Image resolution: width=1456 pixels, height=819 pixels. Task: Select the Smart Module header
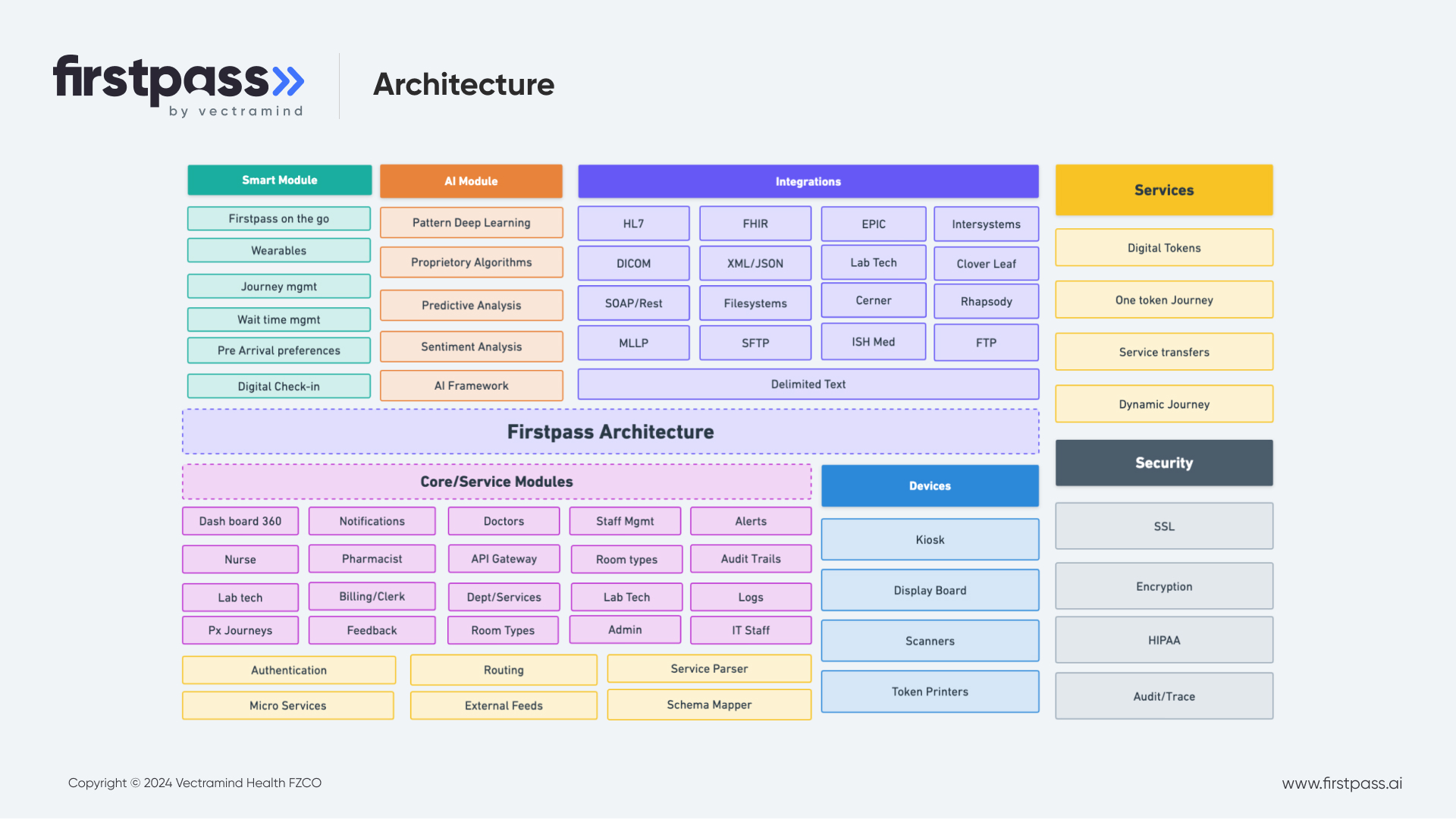(x=279, y=180)
